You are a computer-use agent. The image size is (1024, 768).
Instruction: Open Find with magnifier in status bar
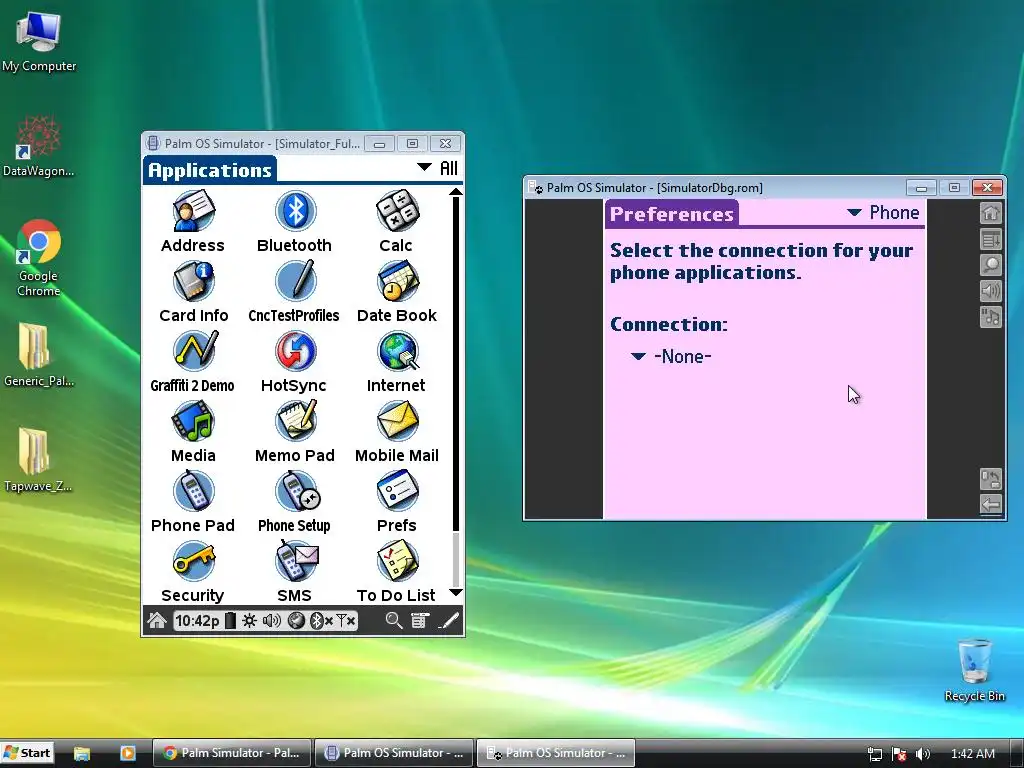[393, 620]
